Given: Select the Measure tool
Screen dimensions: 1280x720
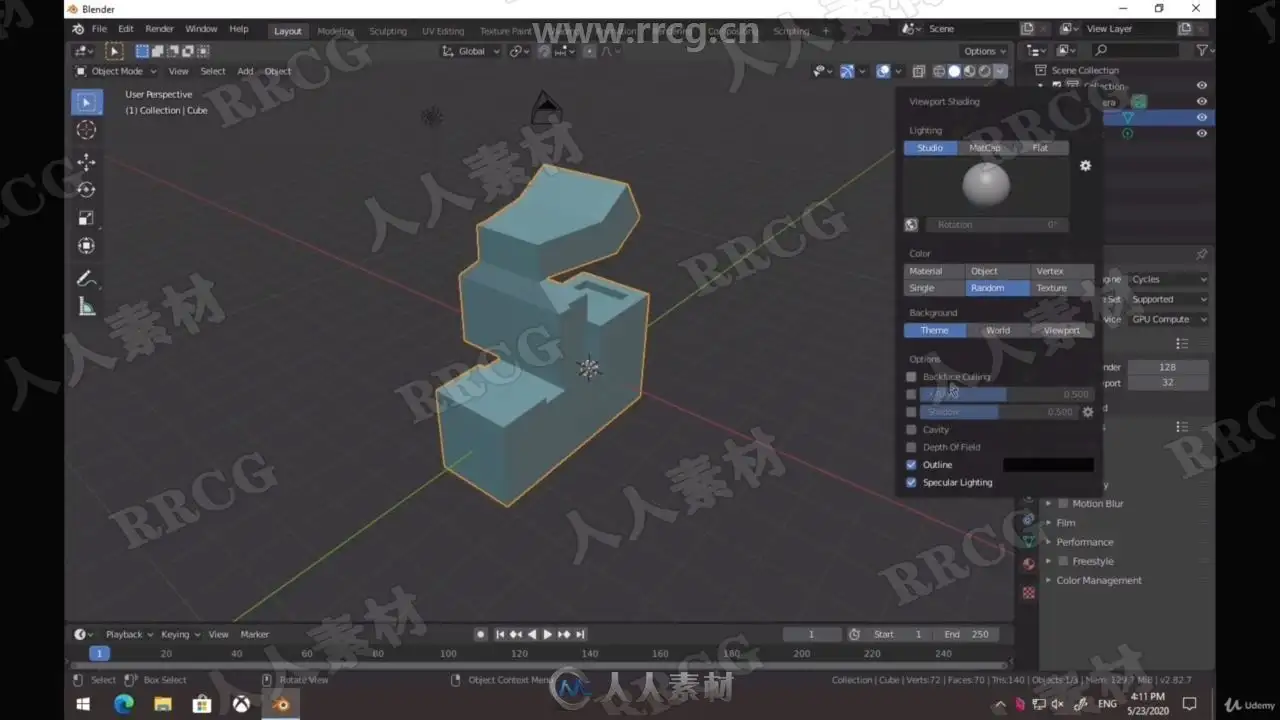Looking at the screenshot, I should [x=86, y=307].
